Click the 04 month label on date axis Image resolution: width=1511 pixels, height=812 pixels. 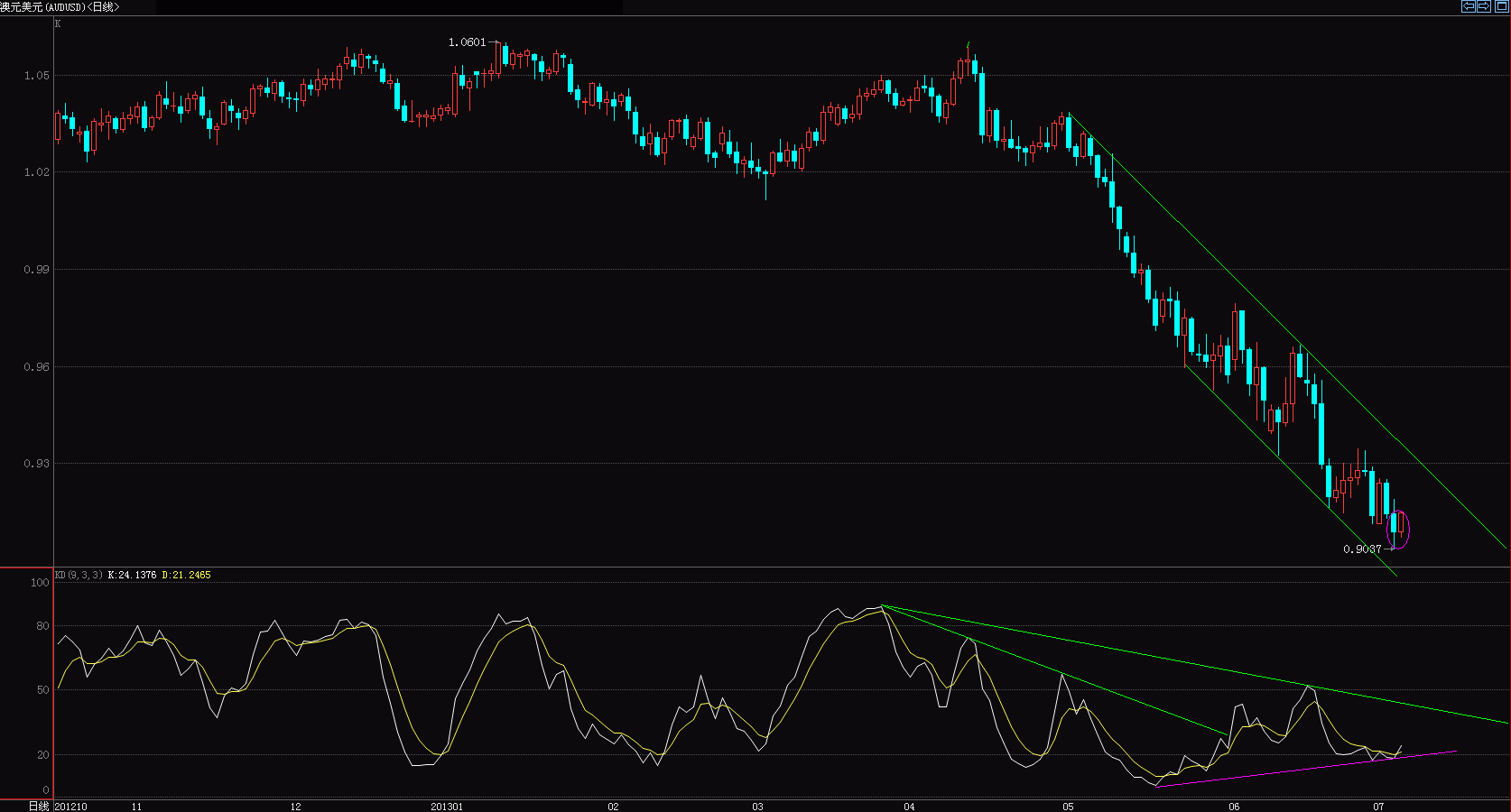point(909,807)
